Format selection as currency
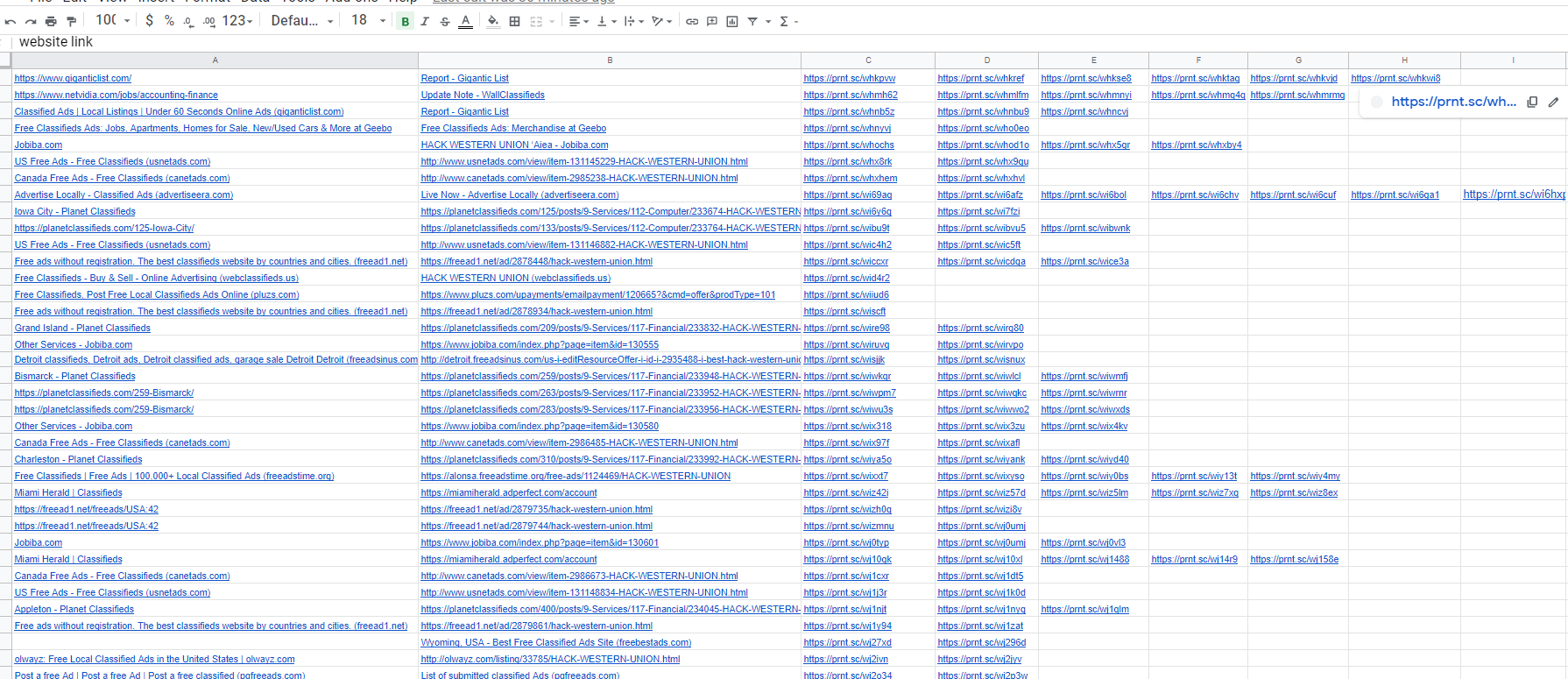The width and height of the screenshot is (1568, 679). pyautogui.click(x=150, y=20)
